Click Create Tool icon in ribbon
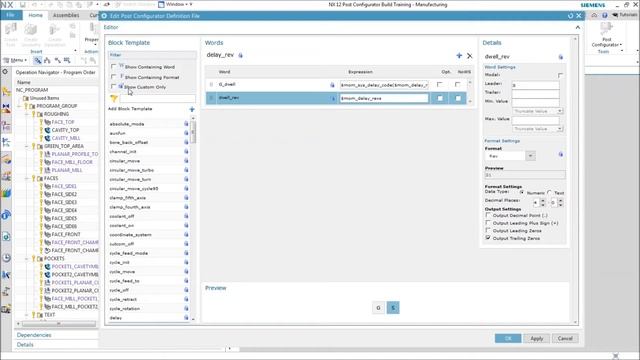Screen dimensions: 640x360 [x=11, y=29]
